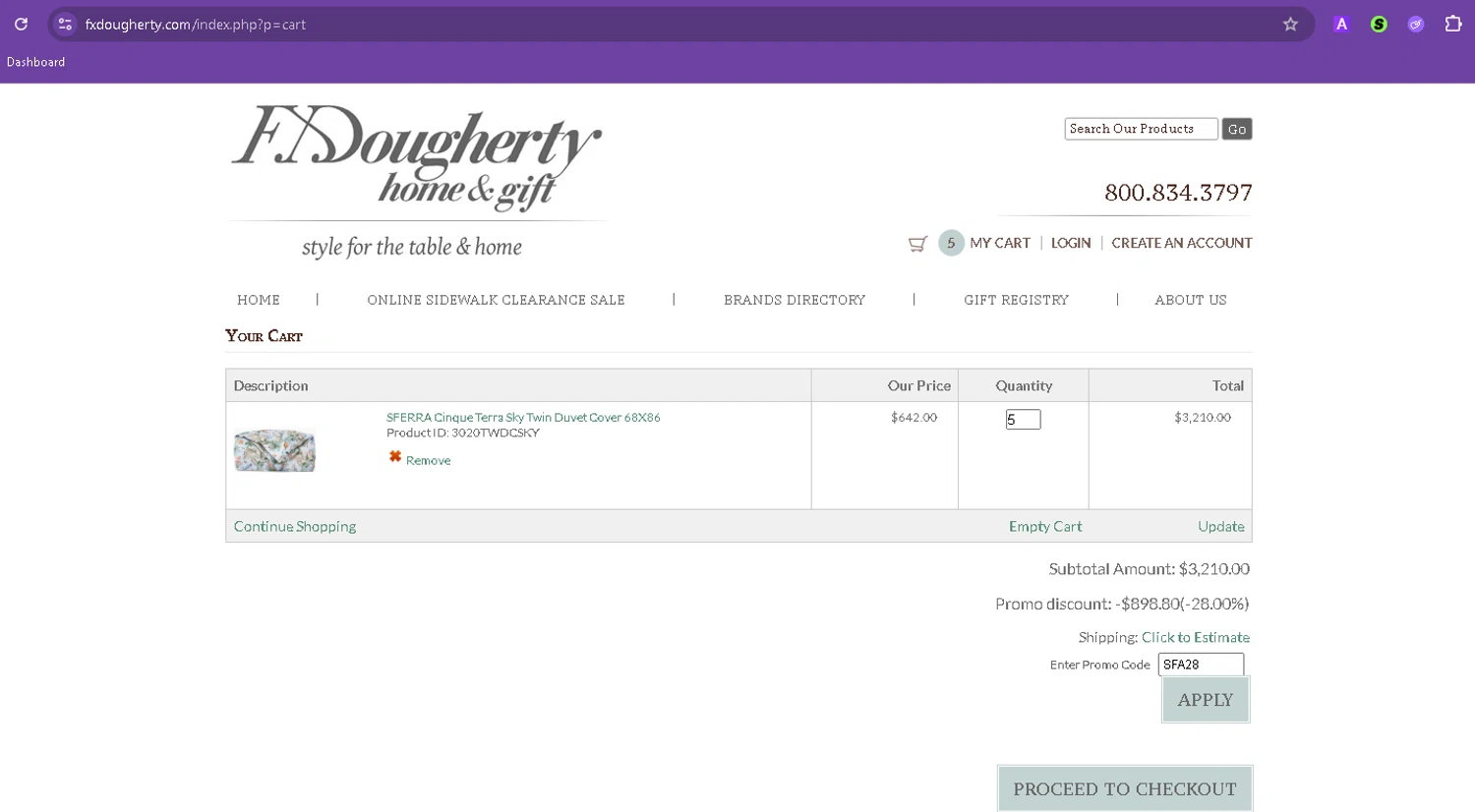
Task: Open SFERRA Cinque Terra Sky Duvet Cover link
Action: click(523, 418)
